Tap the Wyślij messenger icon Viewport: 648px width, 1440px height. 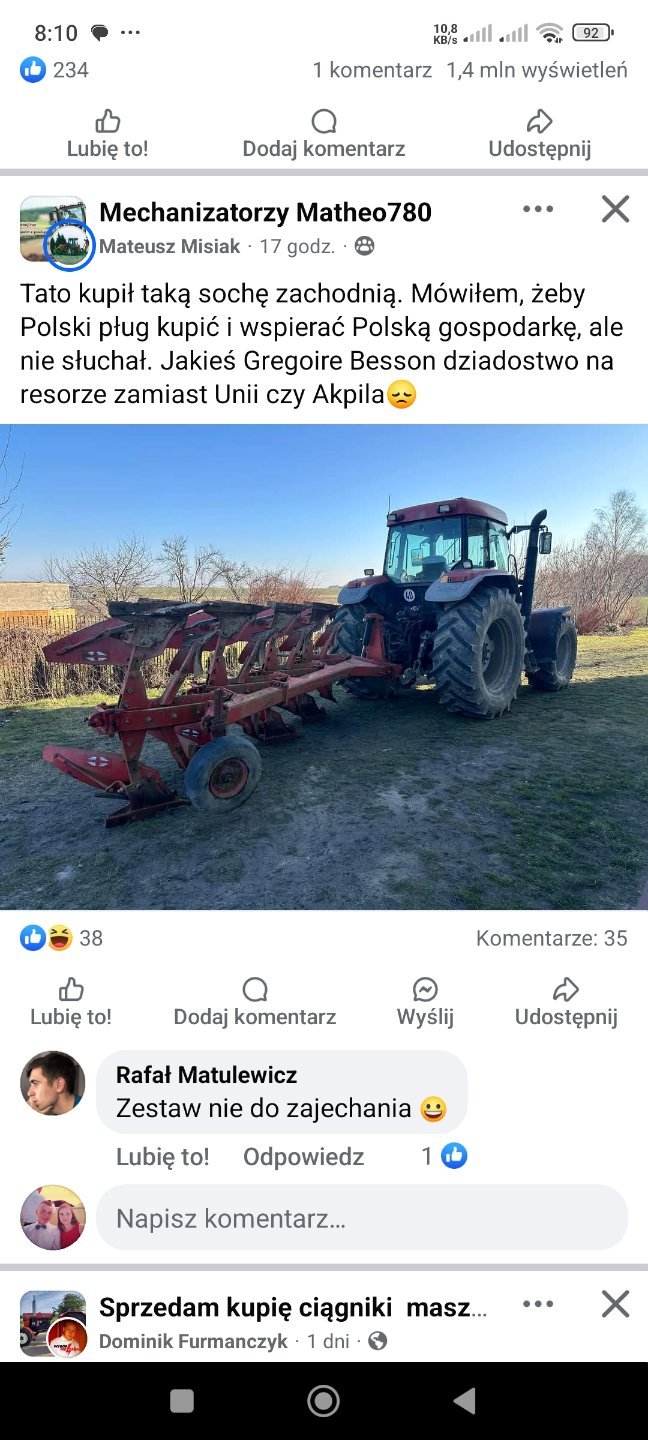pyautogui.click(x=425, y=1003)
